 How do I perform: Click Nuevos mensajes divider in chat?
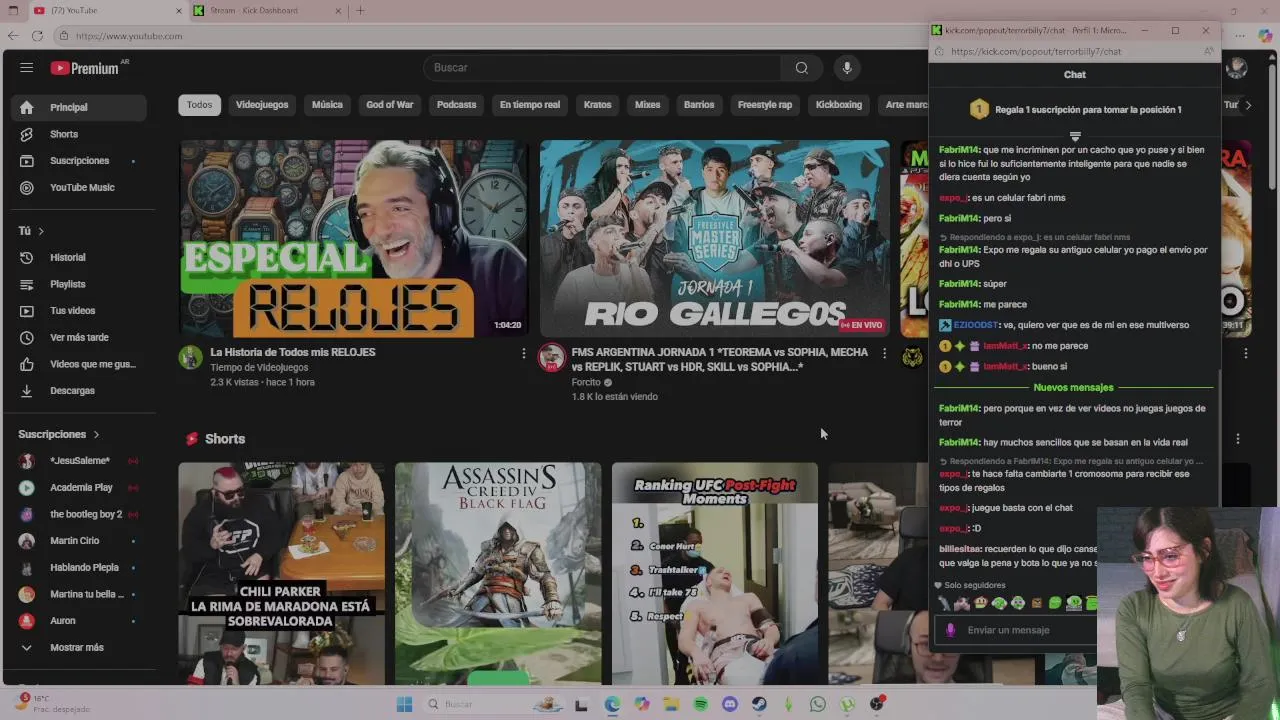coord(1073,387)
